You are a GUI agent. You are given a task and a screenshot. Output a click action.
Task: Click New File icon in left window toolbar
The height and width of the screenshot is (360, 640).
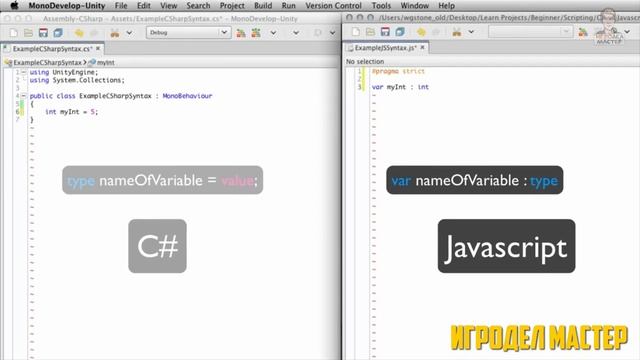click(x=13, y=33)
